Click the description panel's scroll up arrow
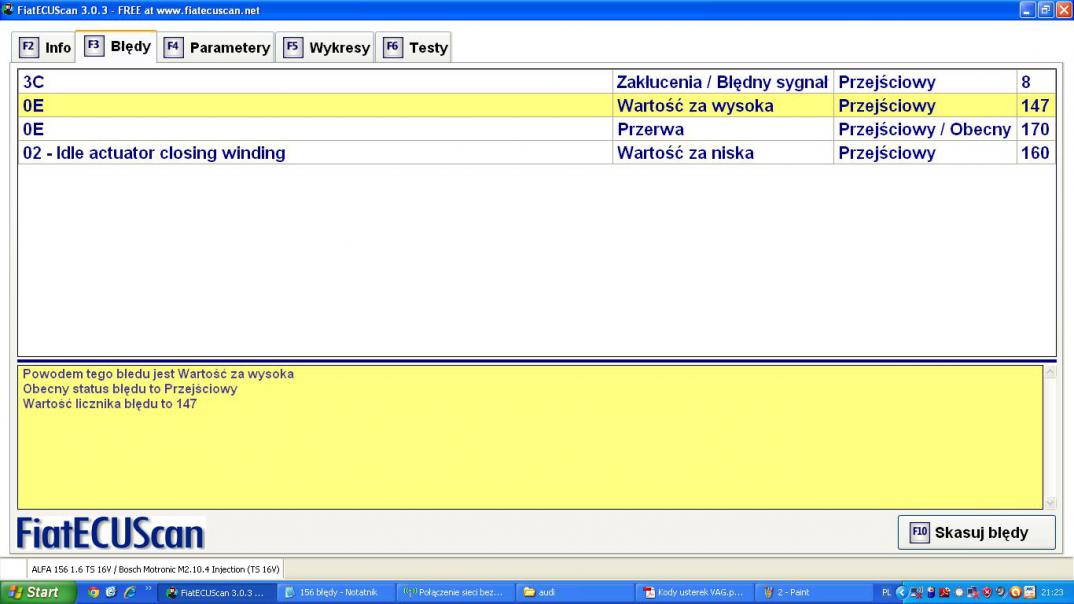 point(1050,373)
